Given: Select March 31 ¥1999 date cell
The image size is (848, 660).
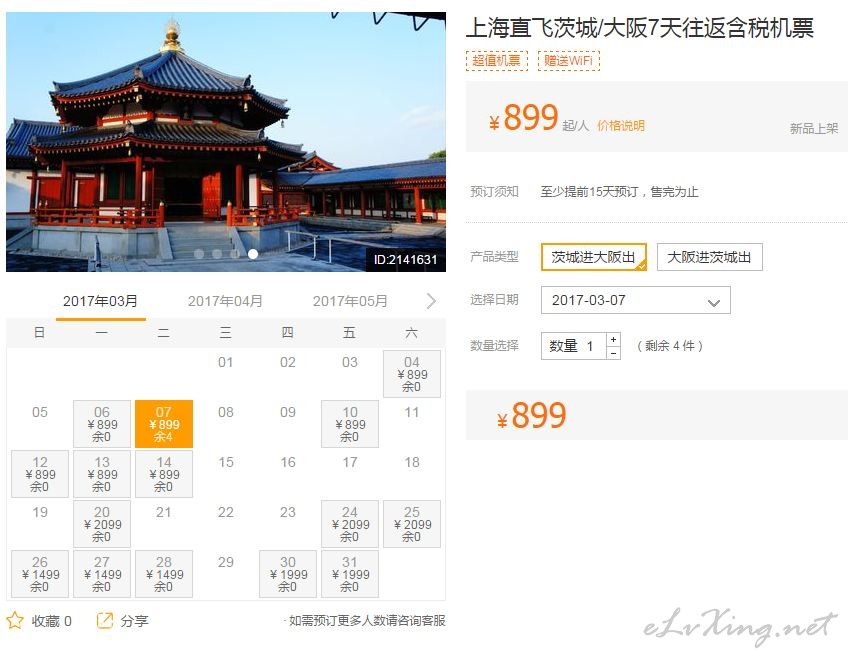Looking at the screenshot, I should 350,574.
